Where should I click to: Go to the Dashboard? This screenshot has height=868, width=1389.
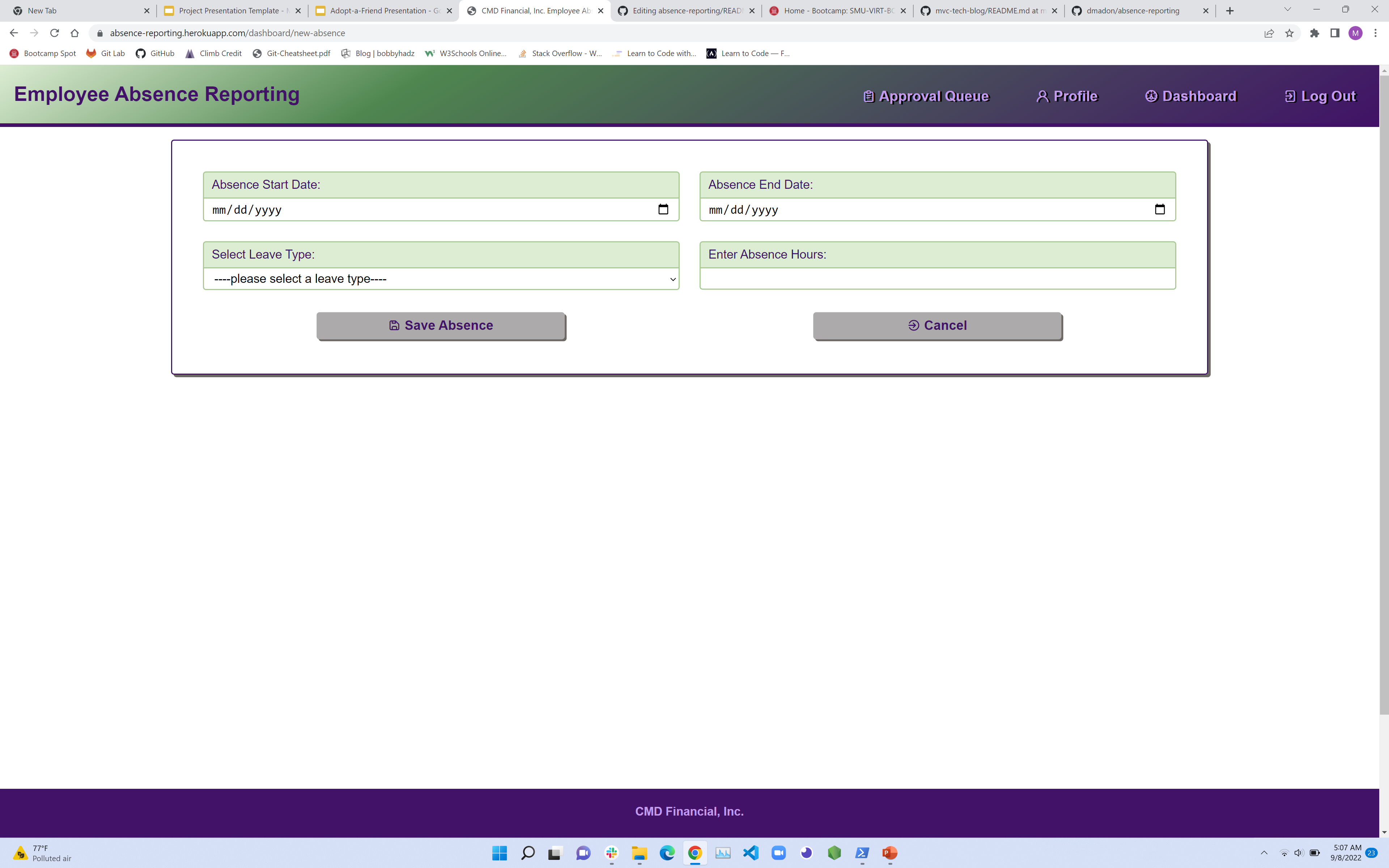coord(1191,95)
